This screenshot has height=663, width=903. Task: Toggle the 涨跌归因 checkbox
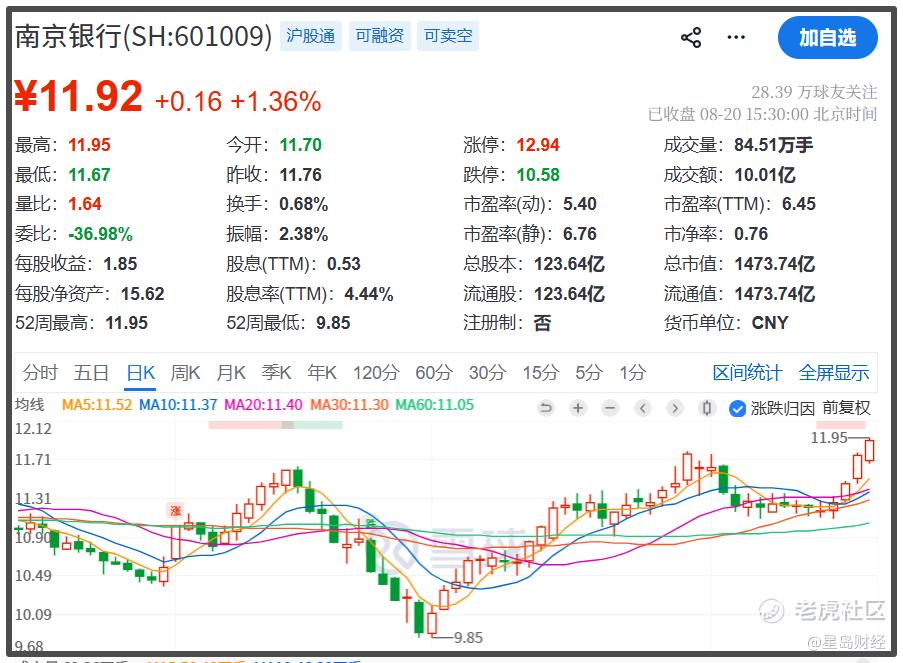coord(737,408)
